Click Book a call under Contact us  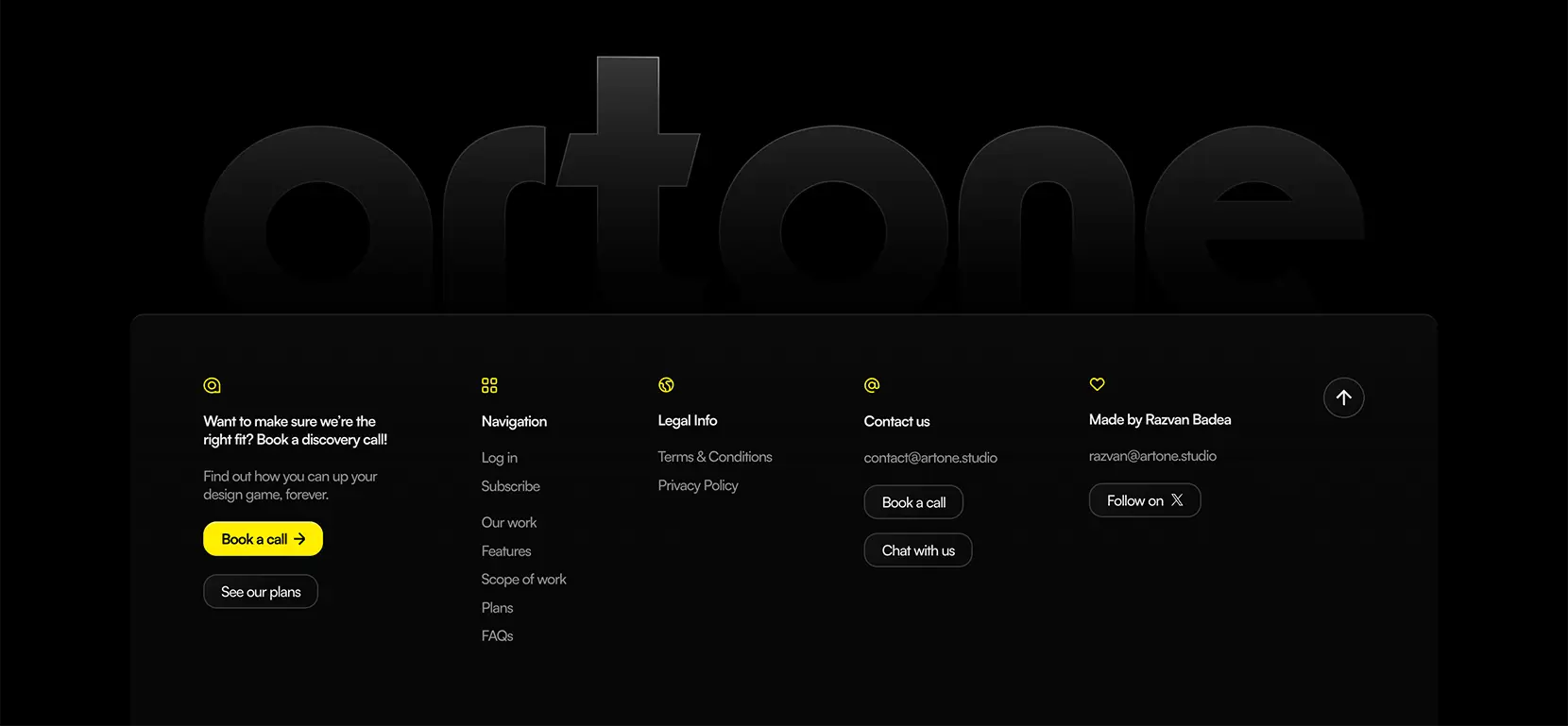click(913, 502)
